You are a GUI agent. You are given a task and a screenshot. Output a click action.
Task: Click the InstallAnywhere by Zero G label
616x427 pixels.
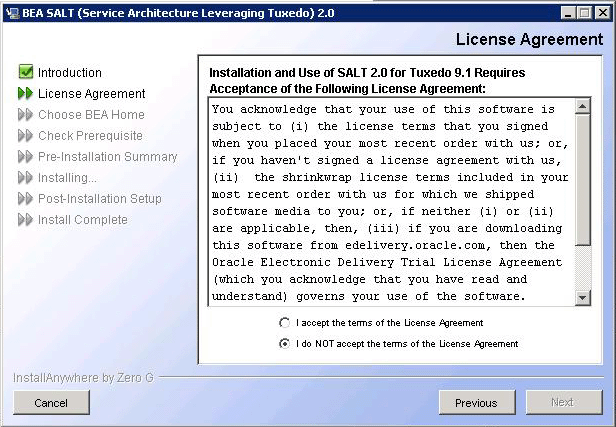83,378
